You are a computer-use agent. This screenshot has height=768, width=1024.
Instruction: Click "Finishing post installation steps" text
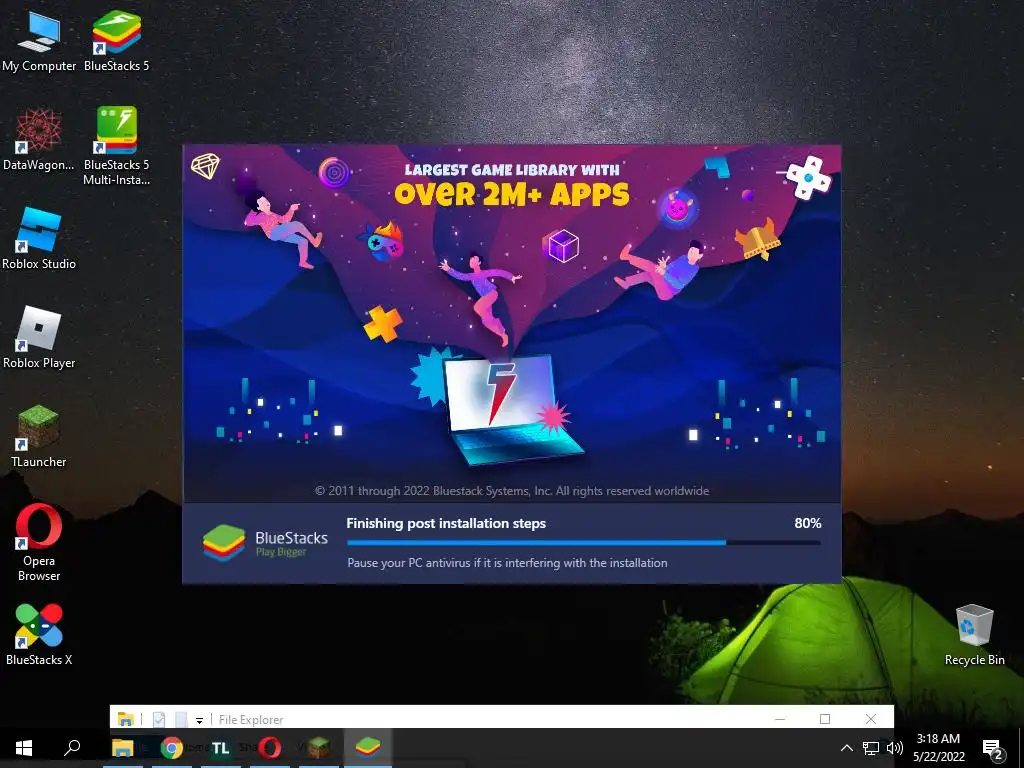[446, 523]
